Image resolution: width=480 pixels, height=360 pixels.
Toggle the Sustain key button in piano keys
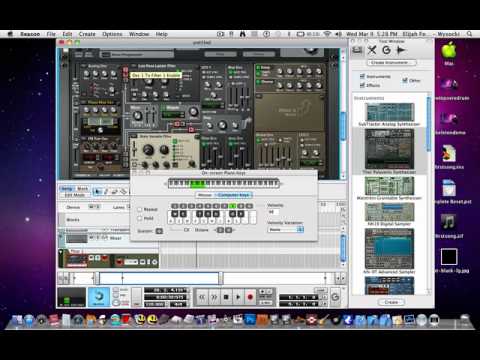click(159, 231)
